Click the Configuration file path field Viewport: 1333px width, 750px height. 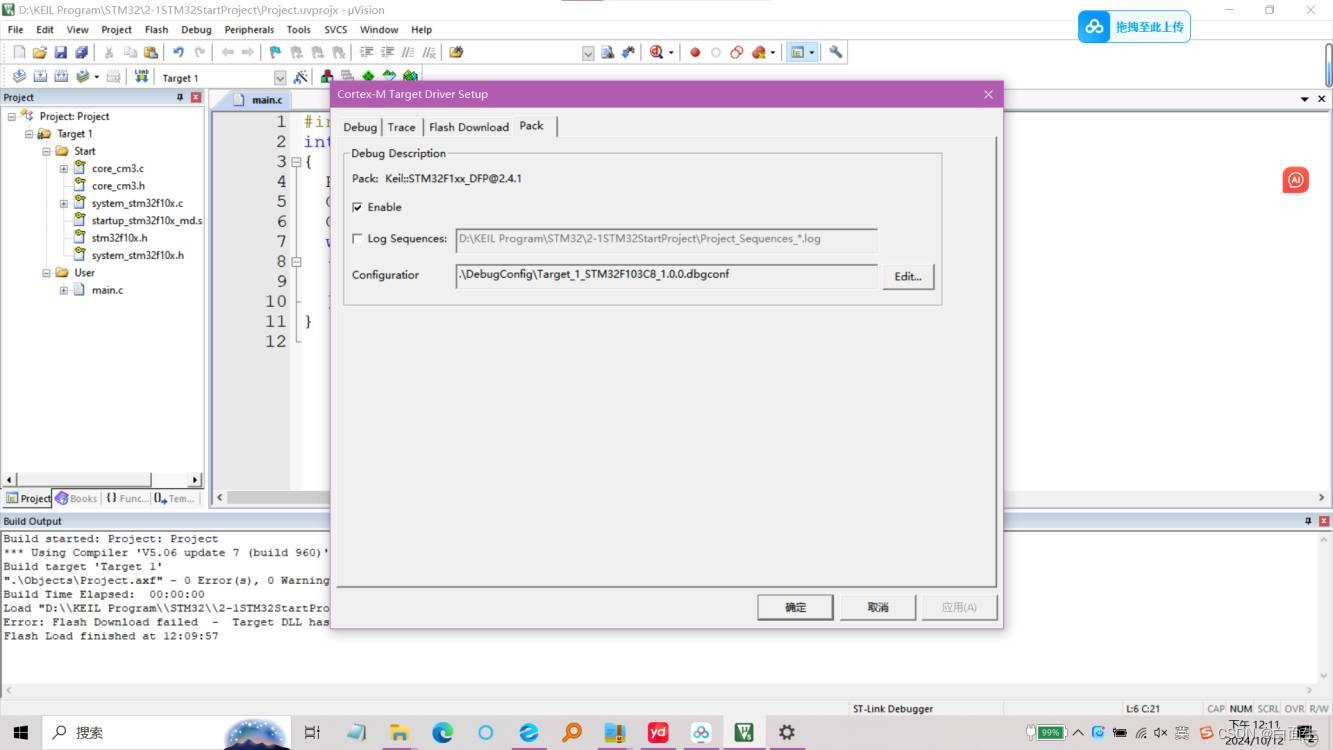coord(666,275)
